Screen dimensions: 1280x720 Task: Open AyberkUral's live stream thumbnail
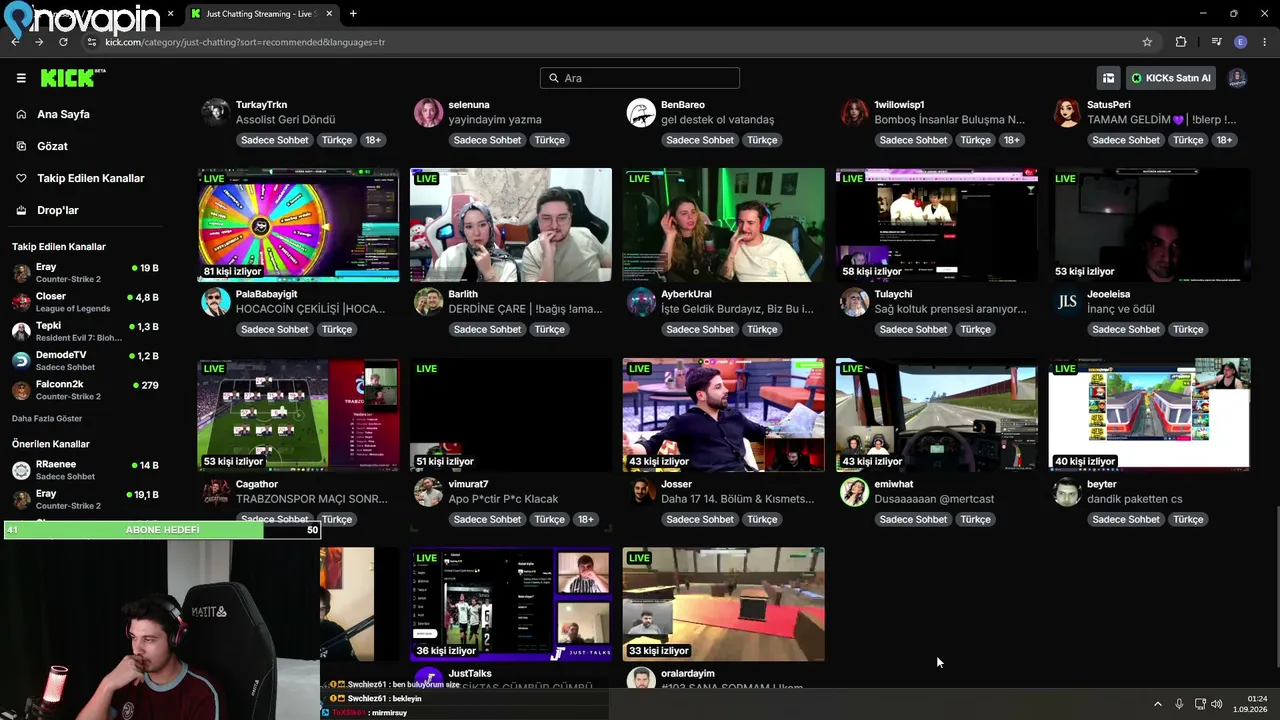point(724,224)
